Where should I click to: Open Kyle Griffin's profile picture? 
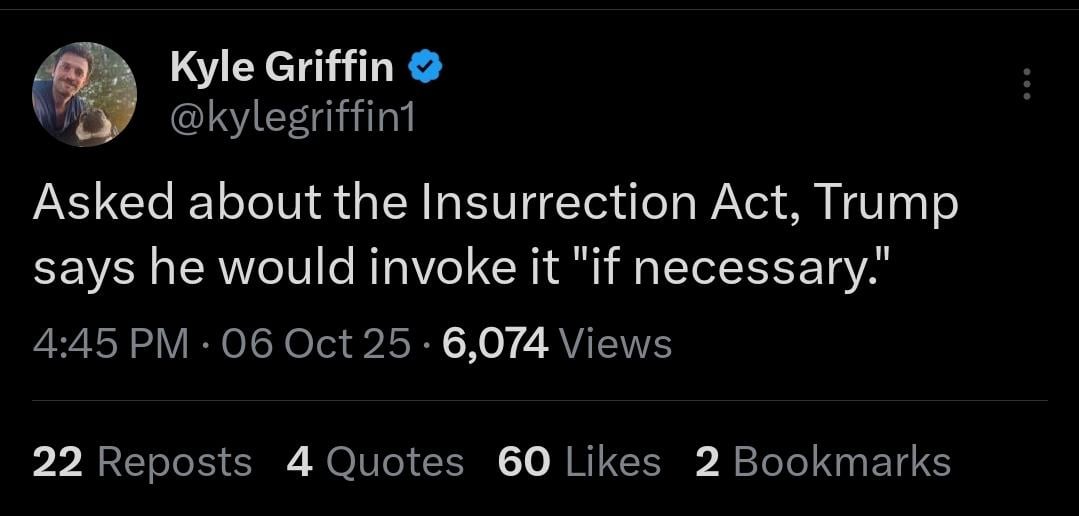tap(84, 95)
